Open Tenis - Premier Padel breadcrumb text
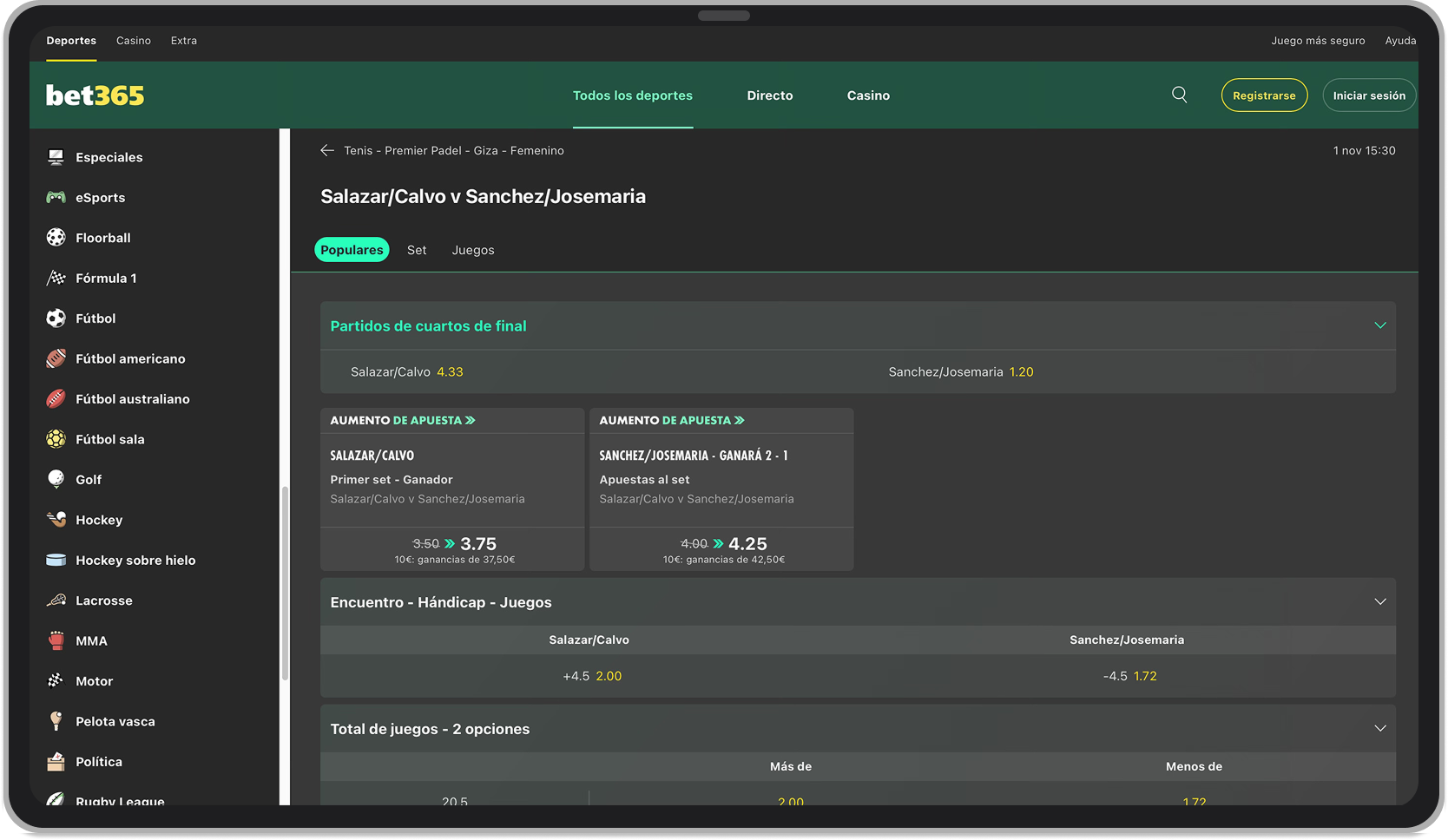 pos(454,150)
